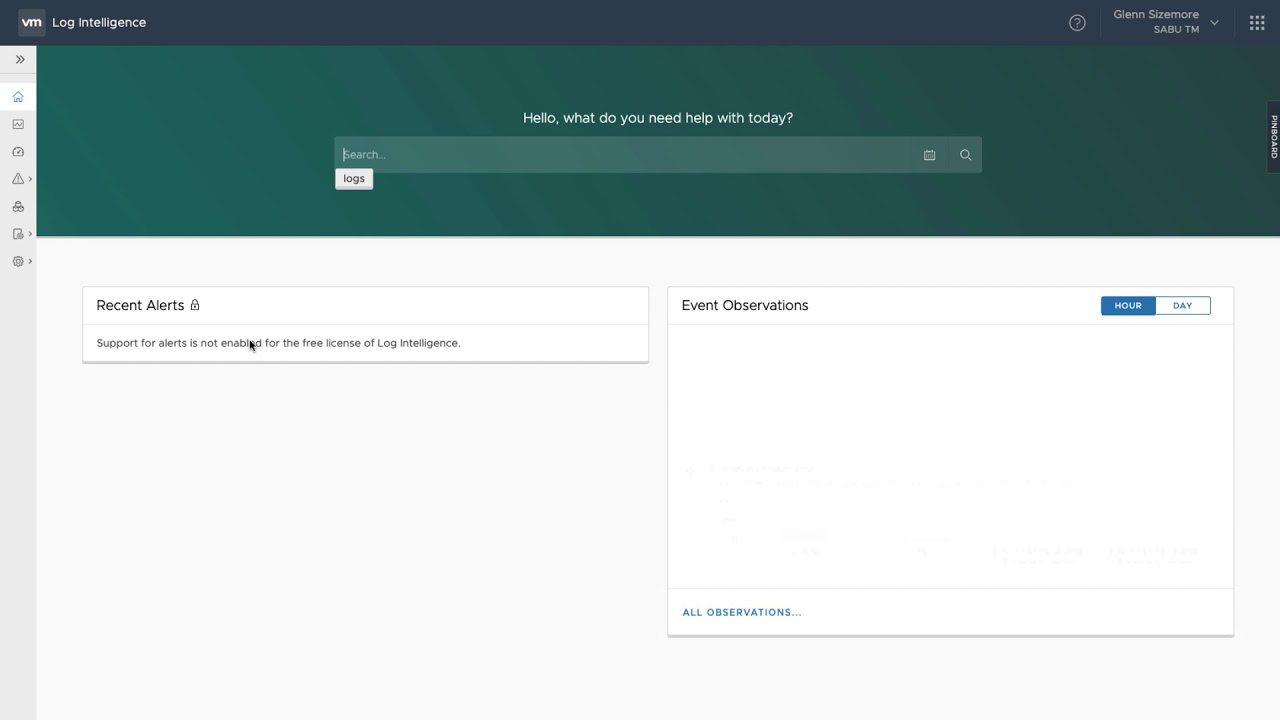This screenshot has height=720, width=1280.
Task: Click the greeting text above search
Action: pos(658,118)
